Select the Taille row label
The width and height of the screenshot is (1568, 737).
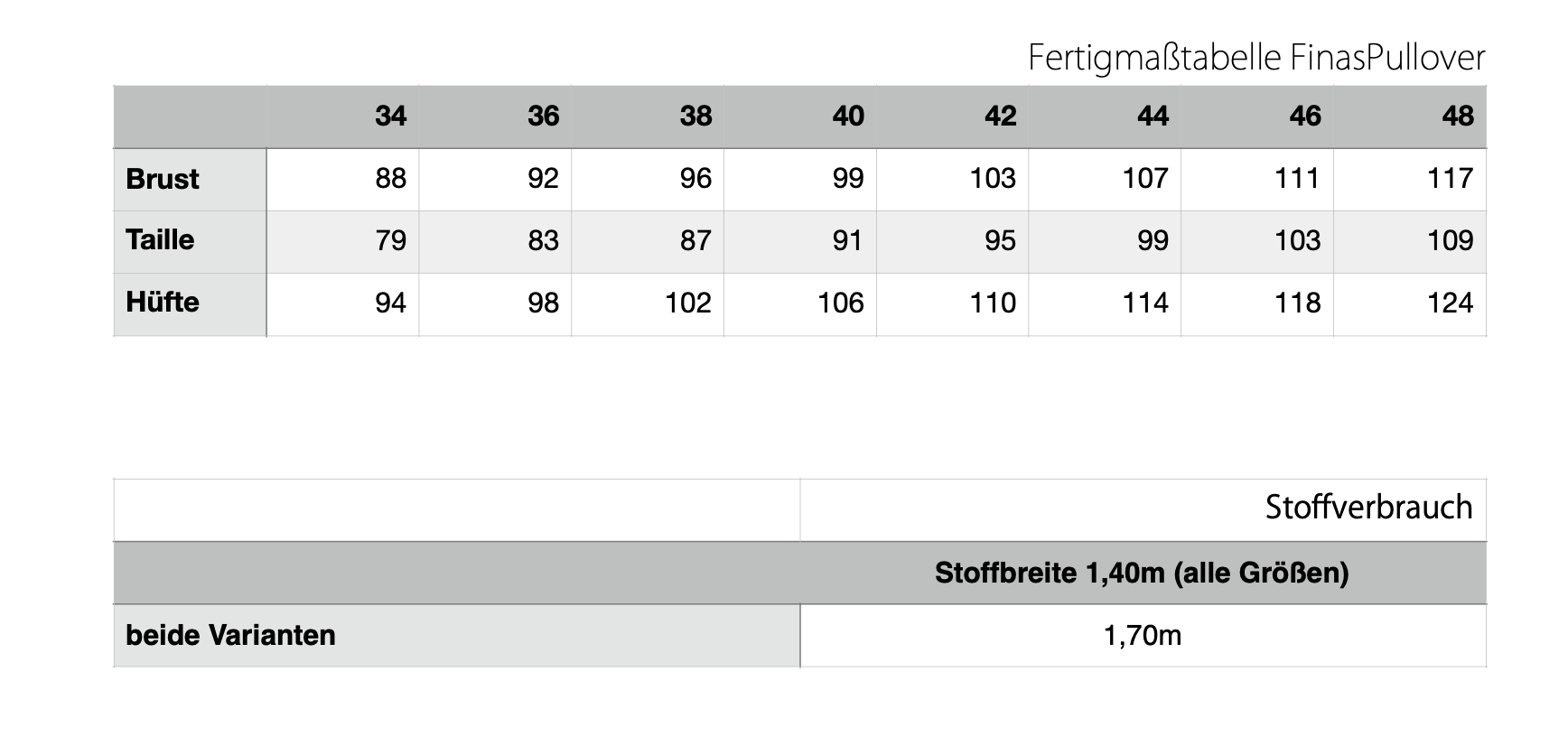160,240
